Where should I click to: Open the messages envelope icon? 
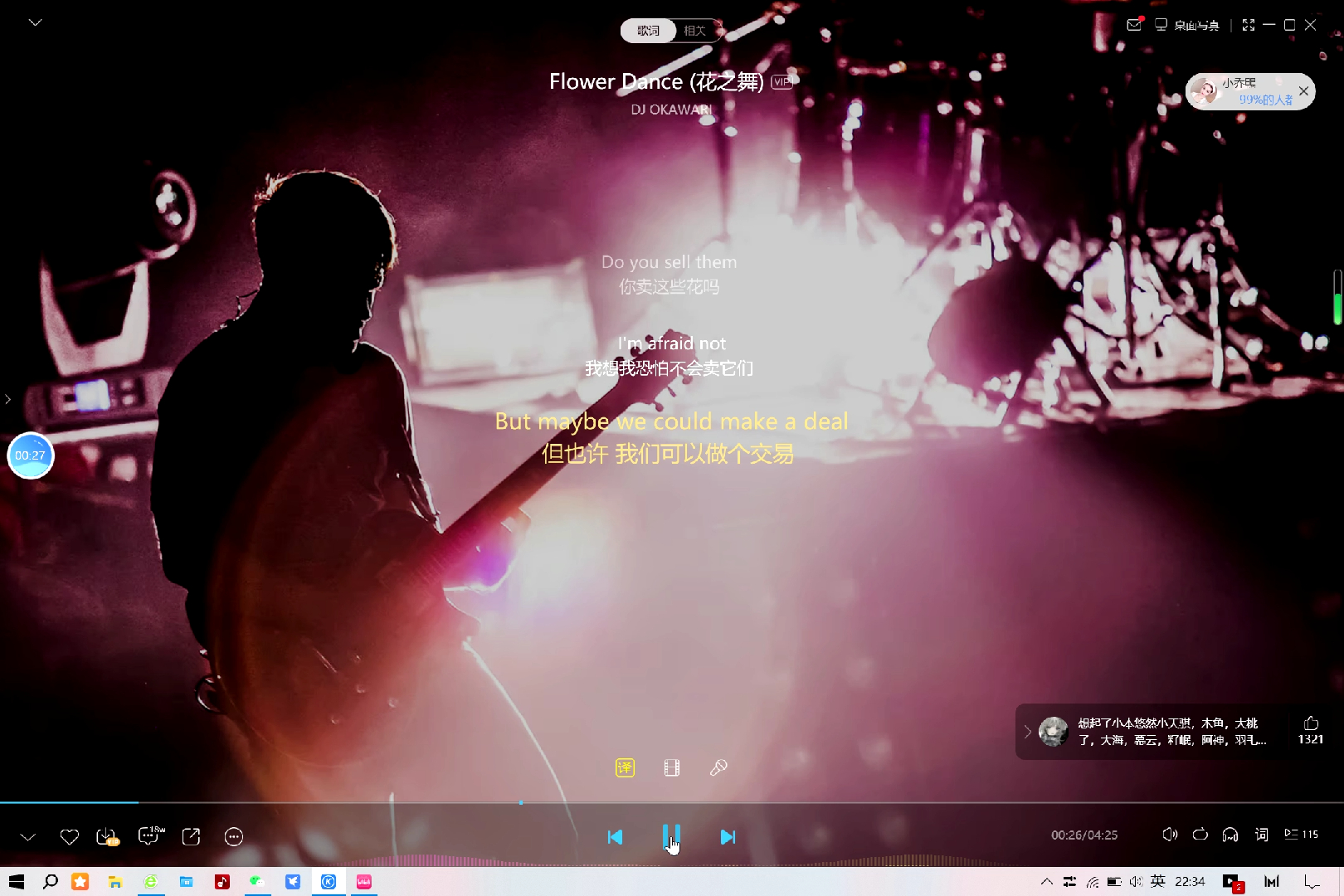(1134, 25)
